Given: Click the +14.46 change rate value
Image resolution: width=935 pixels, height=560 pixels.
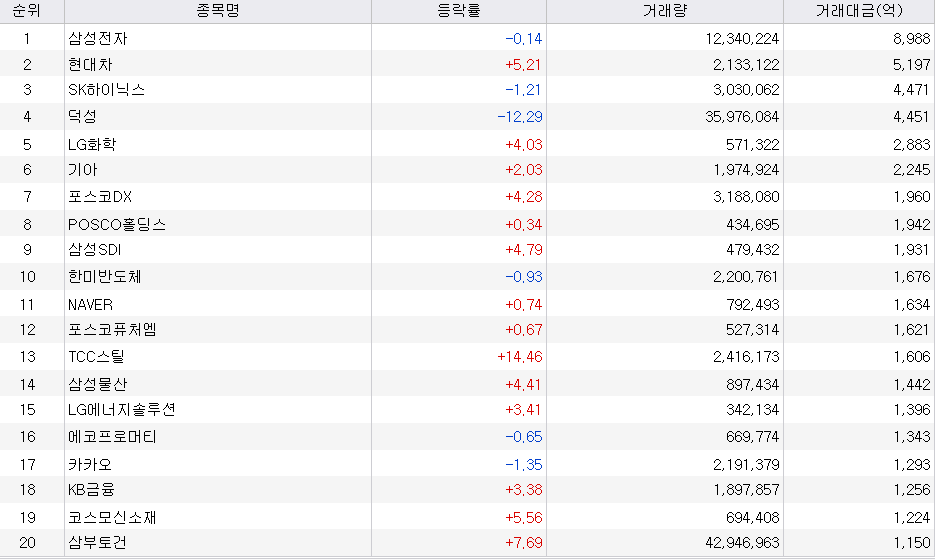Looking at the screenshot, I should click(520, 357).
